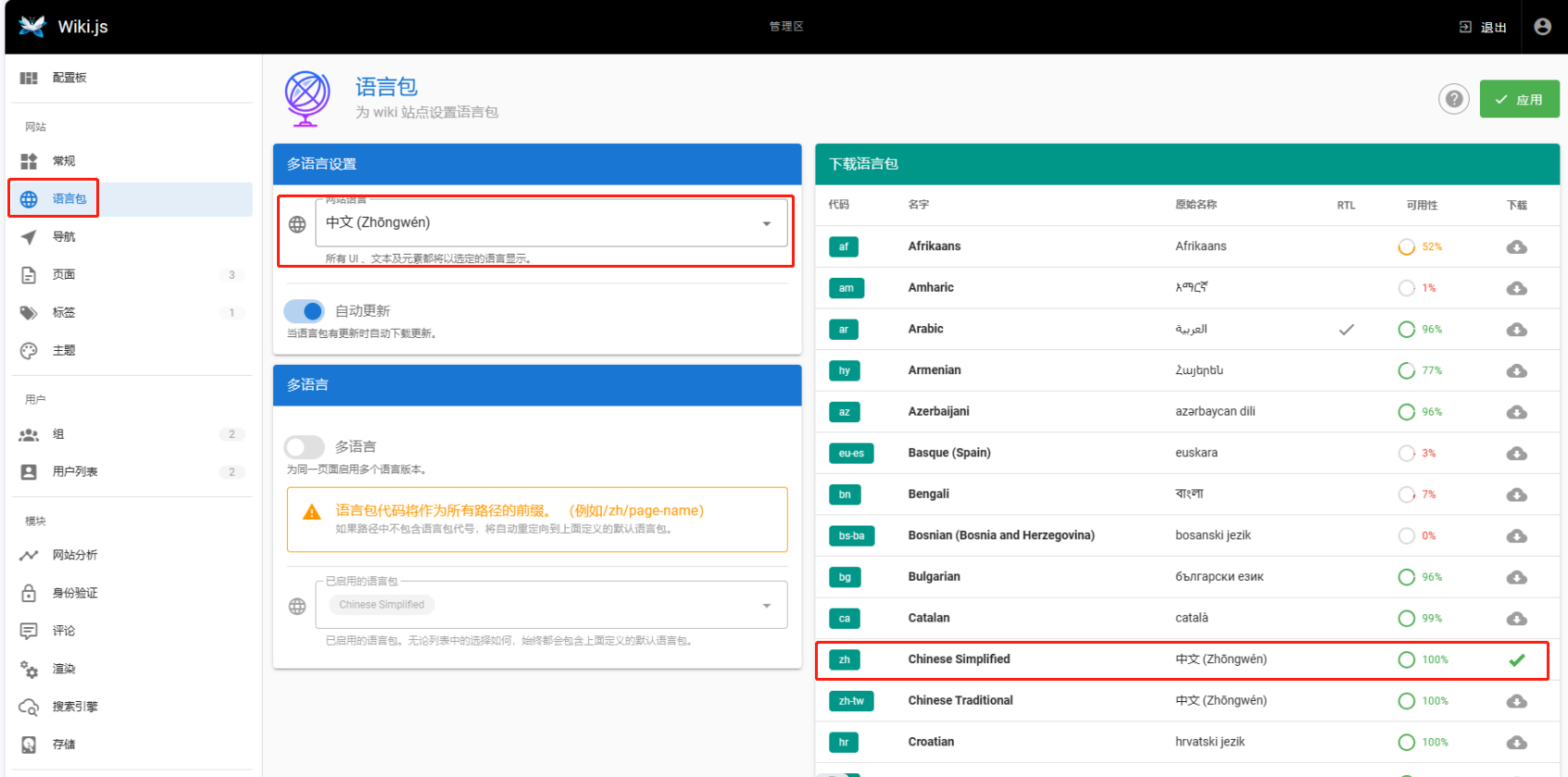Click the 退出 exit button

(1483, 27)
